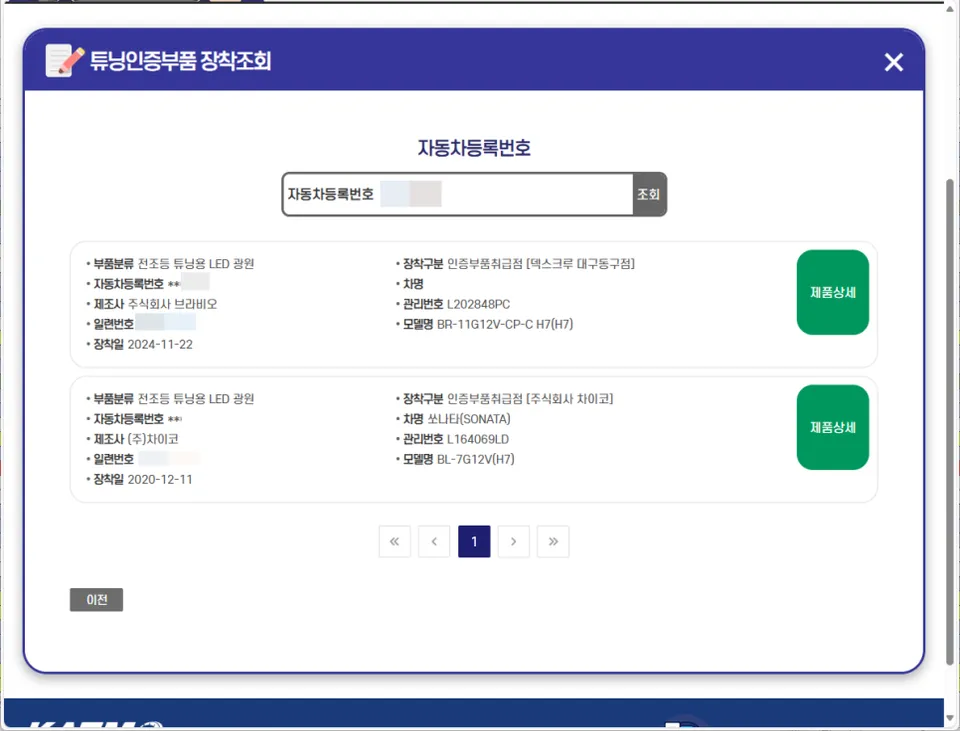This screenshot has height=731, width=960.
Task: Click the 차명 쏘나타(SONATA) entry
Action: coord(456,419)
